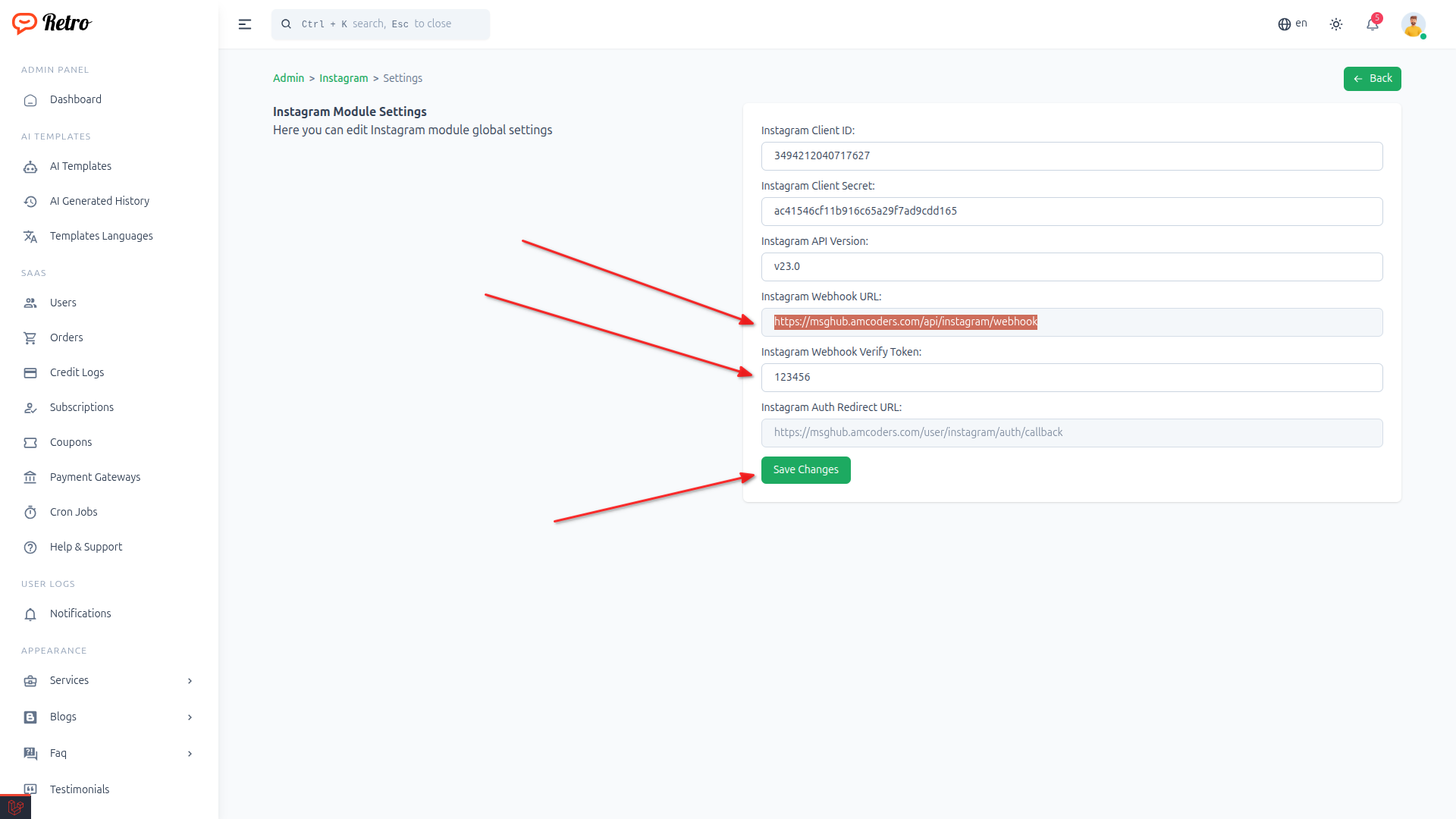Open the Admin breadcrumb link
This screenshot has height=819, width=1456.
[x=288, y=77]
